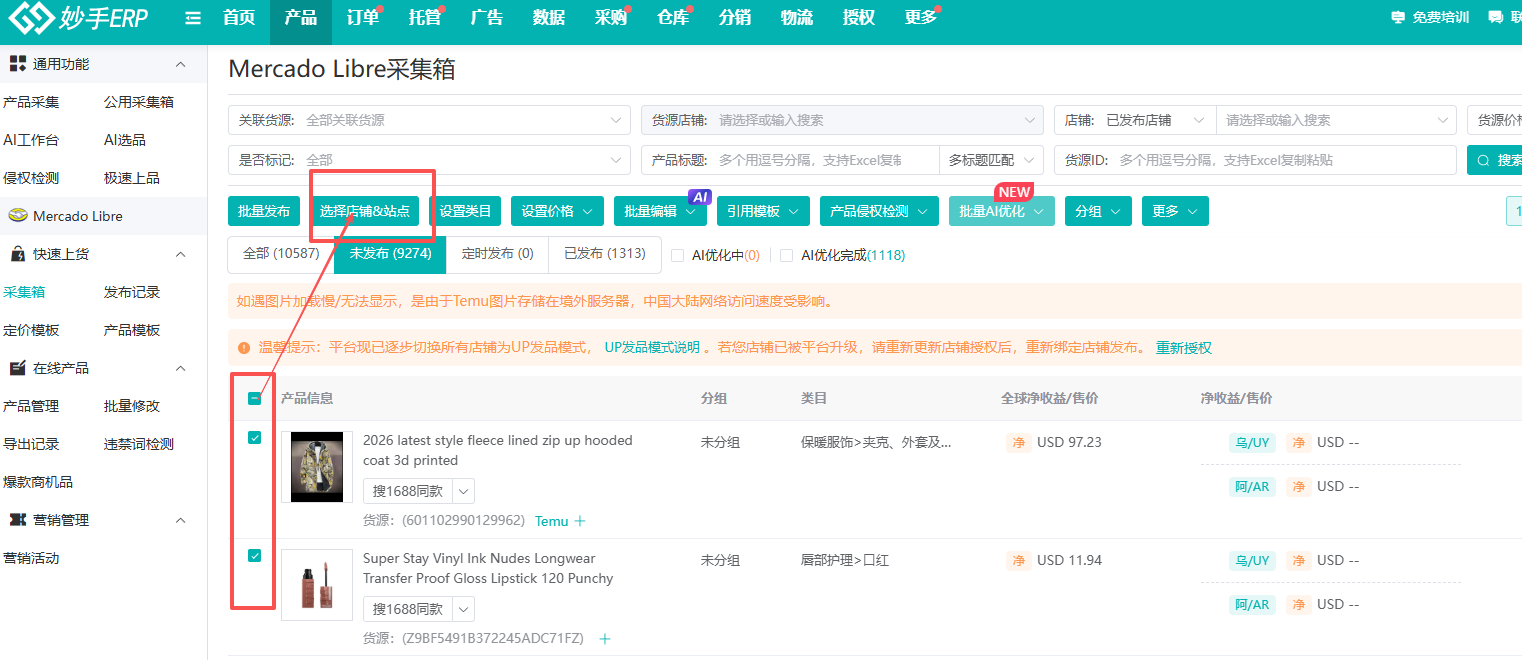Open the 首页 top menu
This screenshot has height=660, width=1522.
click(x=239, y=18)
